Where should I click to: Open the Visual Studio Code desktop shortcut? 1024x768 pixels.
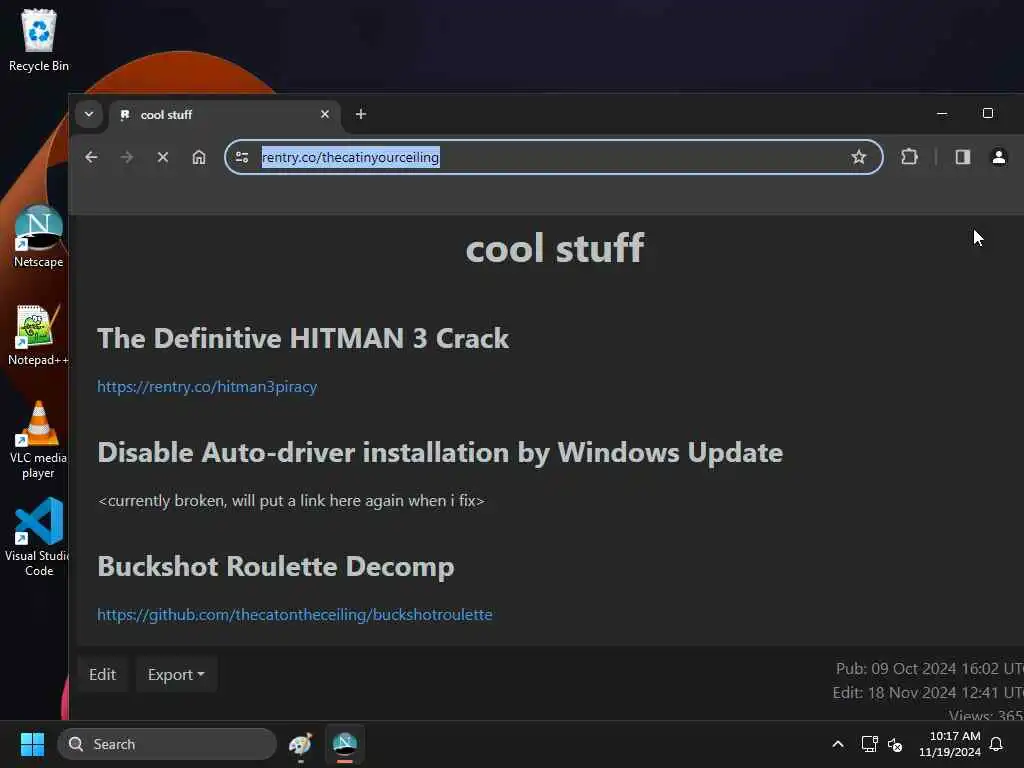click(x=38, y=537)
